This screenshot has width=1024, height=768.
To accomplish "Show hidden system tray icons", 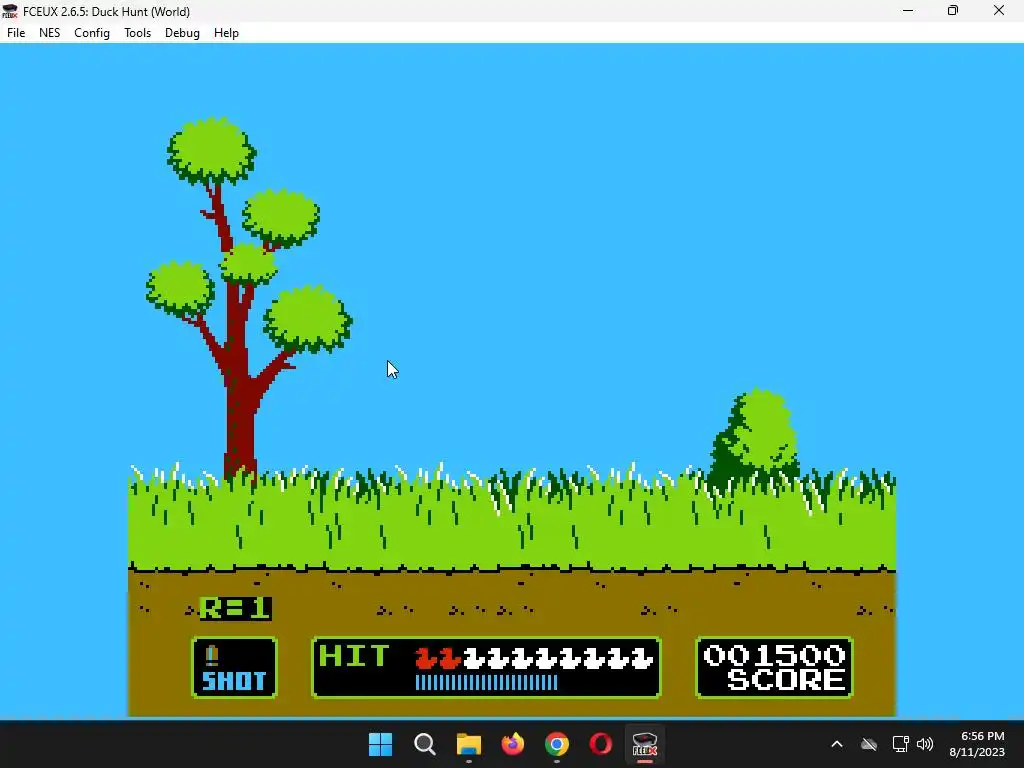I will click(837, 744).
